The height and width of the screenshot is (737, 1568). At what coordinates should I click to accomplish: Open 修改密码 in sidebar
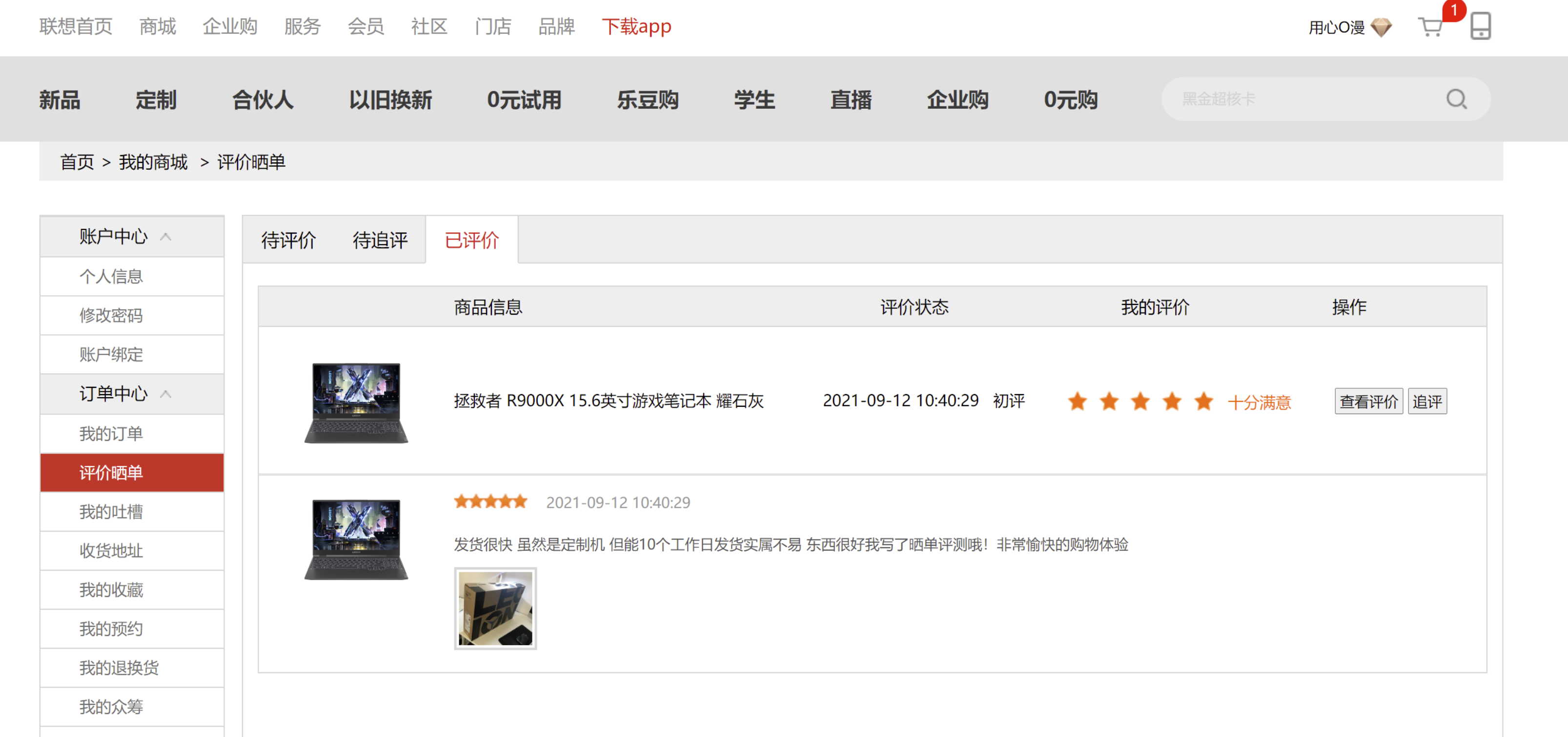[x=132, y=315]
